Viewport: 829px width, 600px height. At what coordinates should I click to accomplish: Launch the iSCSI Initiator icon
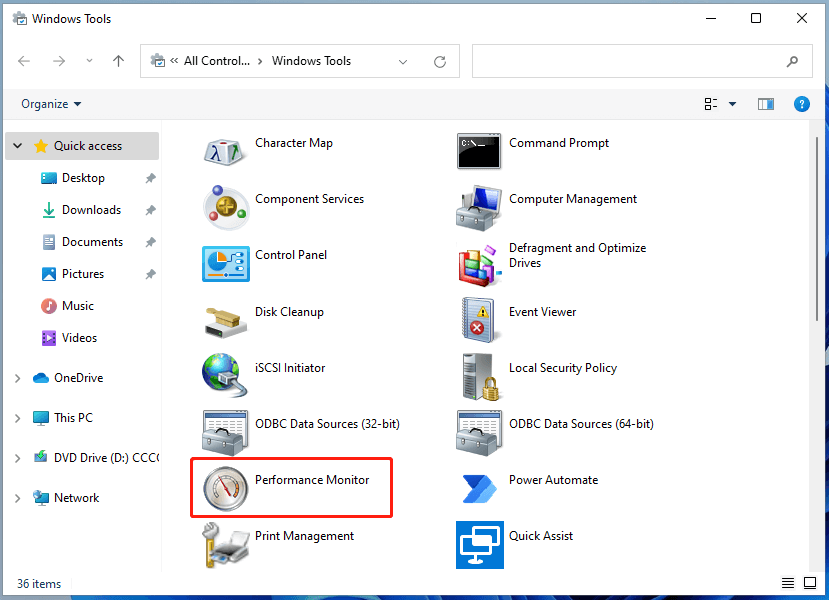click(226, 376)
